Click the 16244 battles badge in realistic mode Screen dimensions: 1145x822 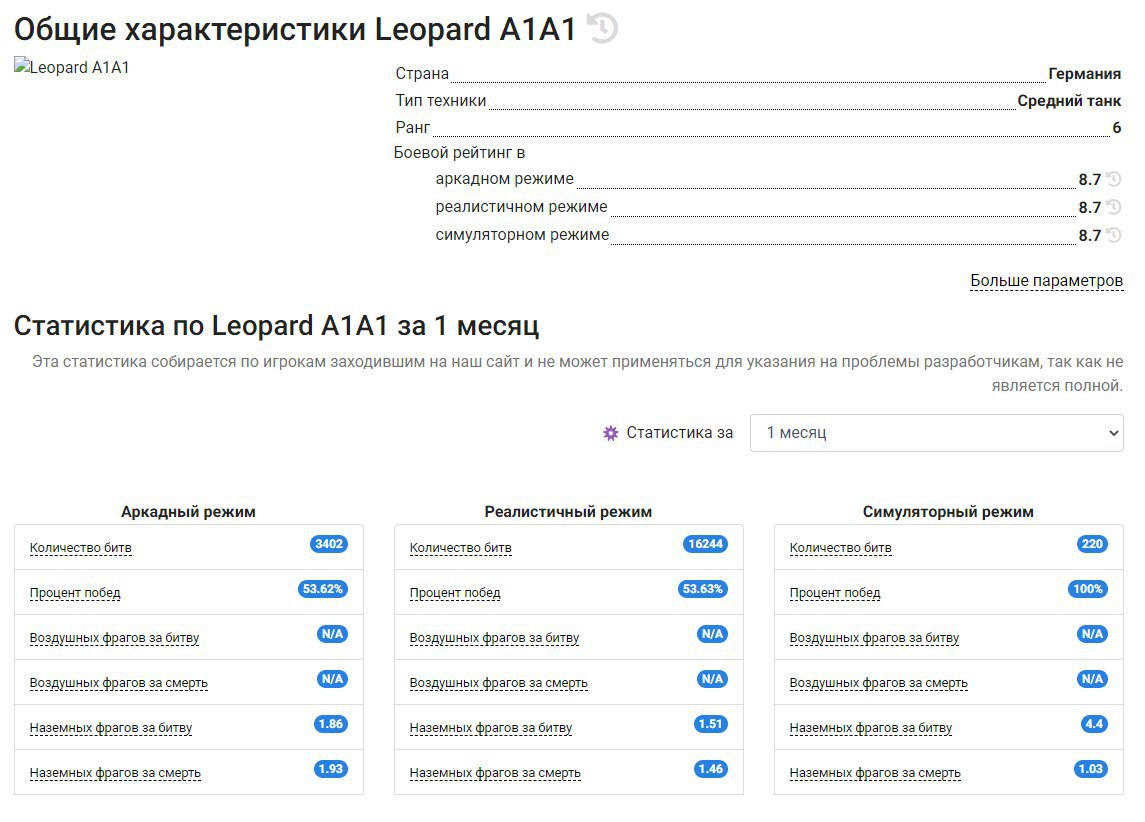coord(705,545)
